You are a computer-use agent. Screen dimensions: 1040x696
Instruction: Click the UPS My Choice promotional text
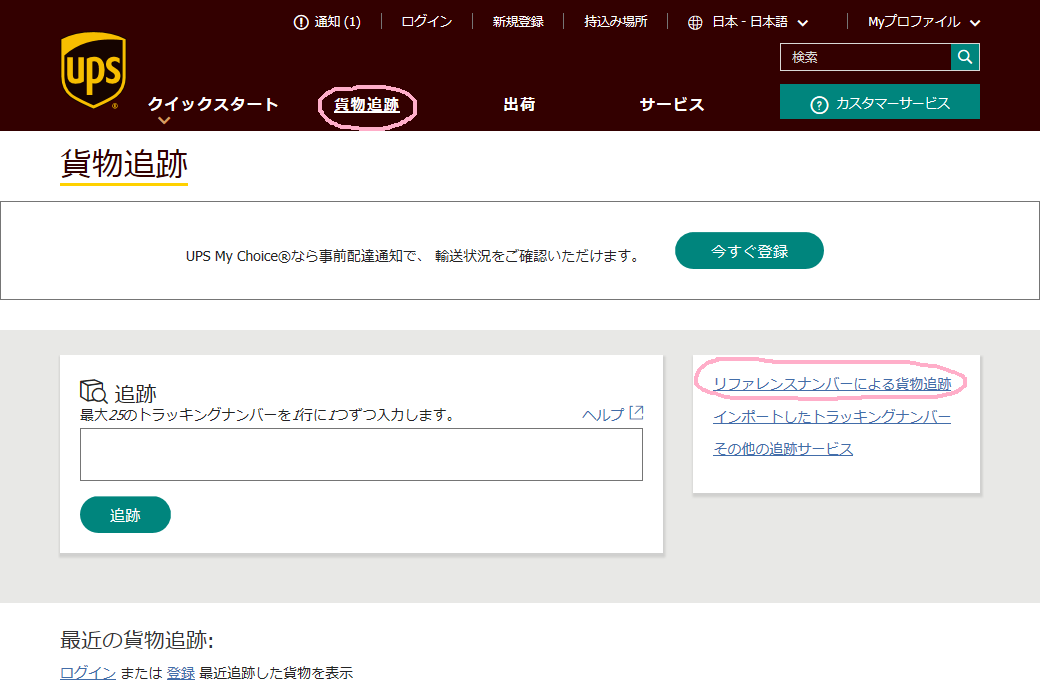point(414,256)
